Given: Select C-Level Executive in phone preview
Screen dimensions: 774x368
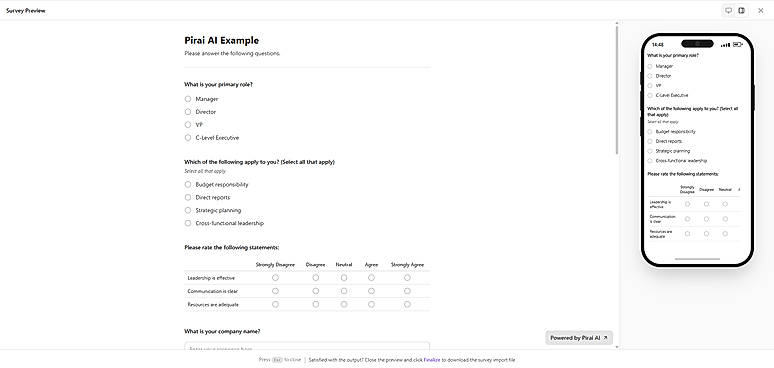Looking at the screenshot, I should tap(650, 95).
